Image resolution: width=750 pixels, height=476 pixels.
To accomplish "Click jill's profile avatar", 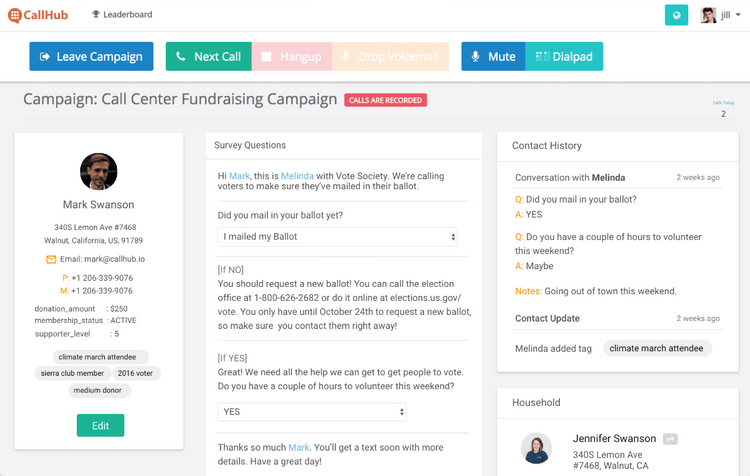I will pyautogui.click(x=708, y=15).
